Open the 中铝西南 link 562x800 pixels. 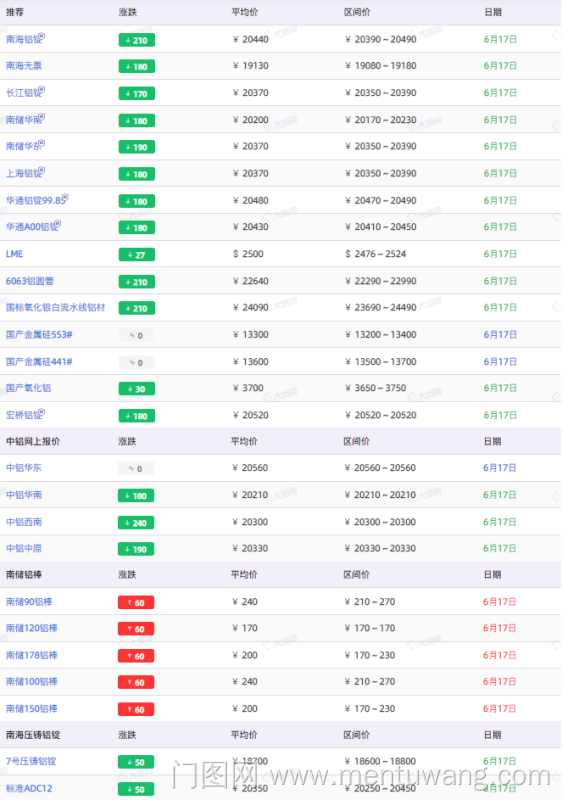click(x=24, y=522)
